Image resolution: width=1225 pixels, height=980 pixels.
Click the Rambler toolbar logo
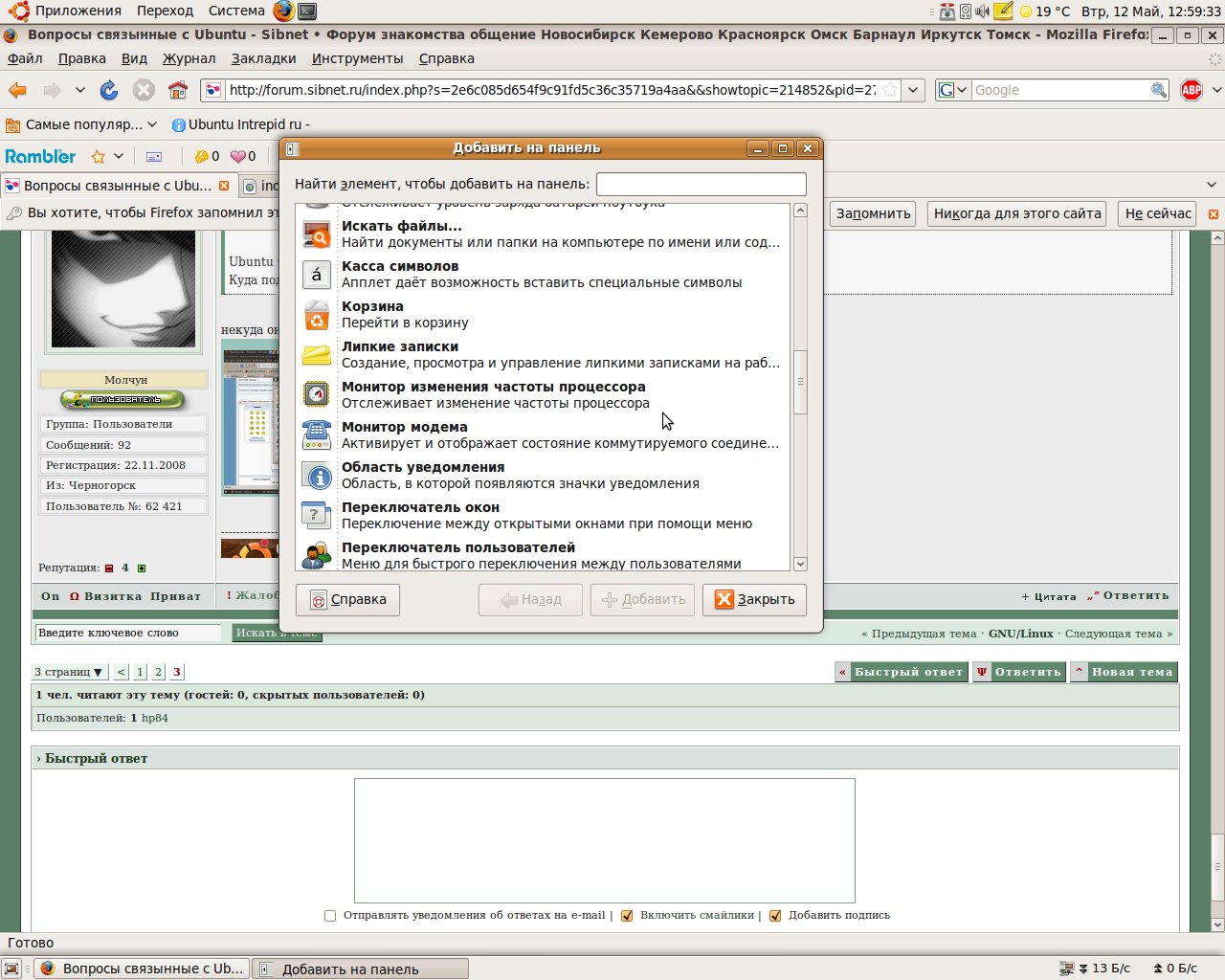click(40, 156)
